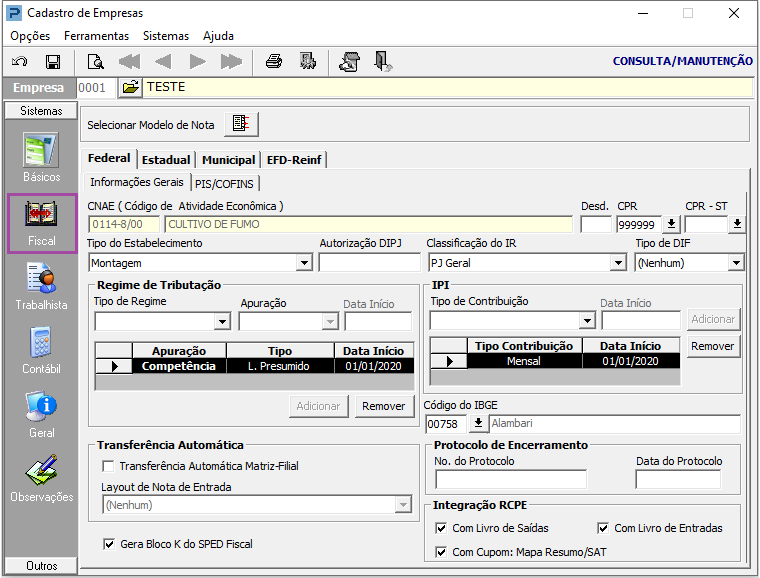This screenshot has width=760, height=578.
Task: Click Autorização DIPJ input field
Action: 369,263
